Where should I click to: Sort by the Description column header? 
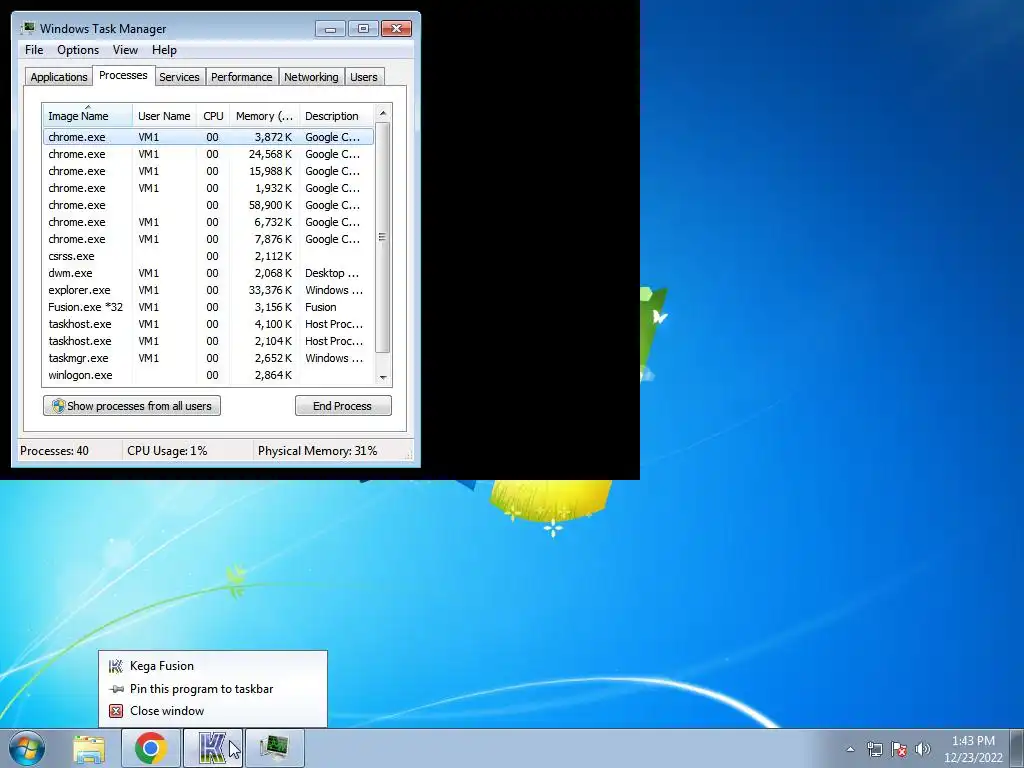click(x=336, y=116)
